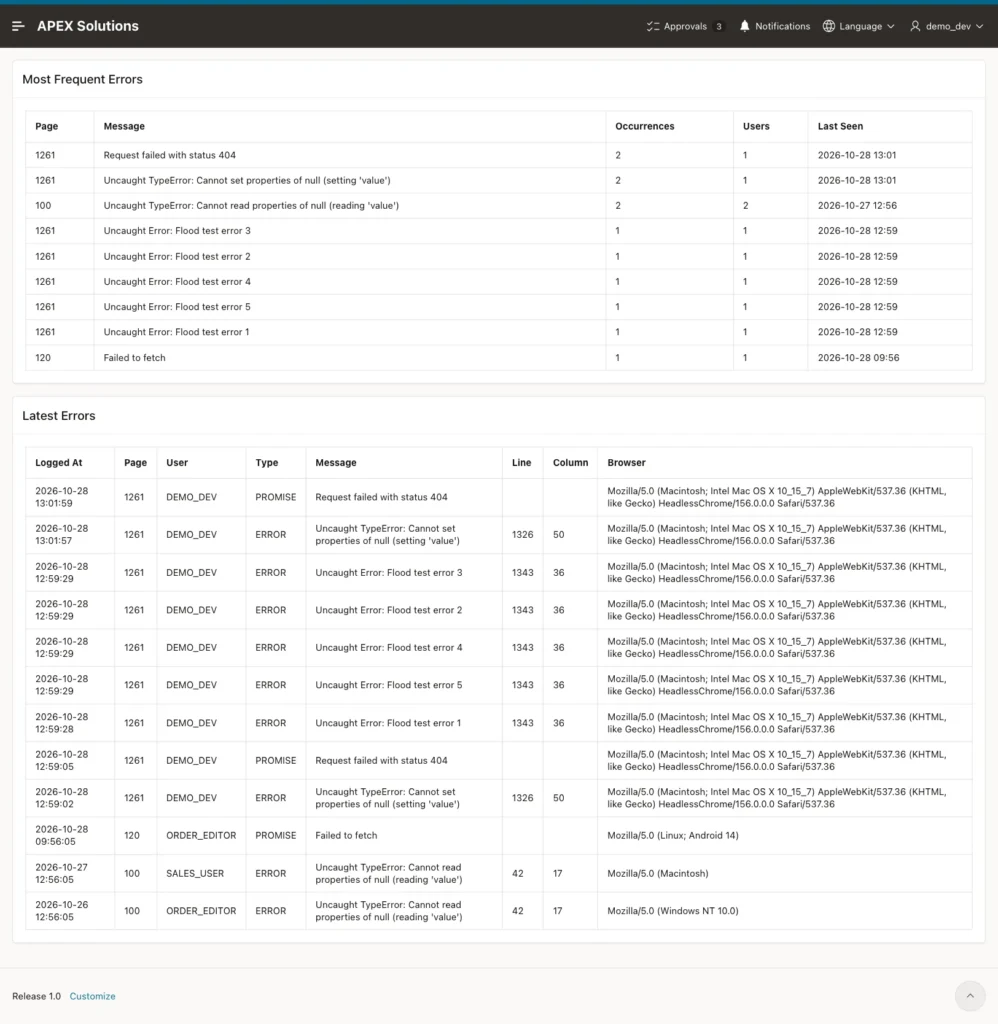This screenshot has width=998, height=1024.
Task: Click Last Seen value 2026-10-28 09:56
Action: point(858,357)
